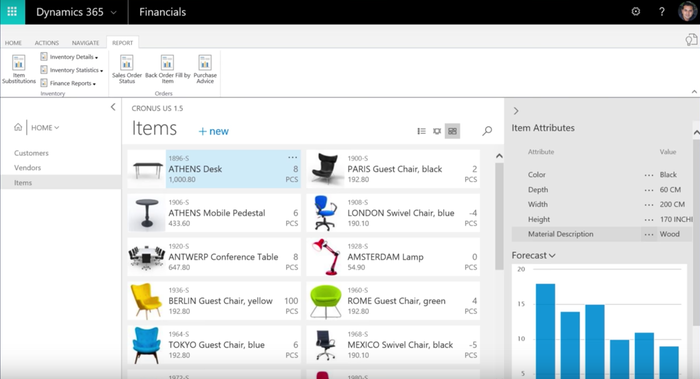Open the Purchase Advice report
This screenshot has width=700, height=379.
(205, 69)
